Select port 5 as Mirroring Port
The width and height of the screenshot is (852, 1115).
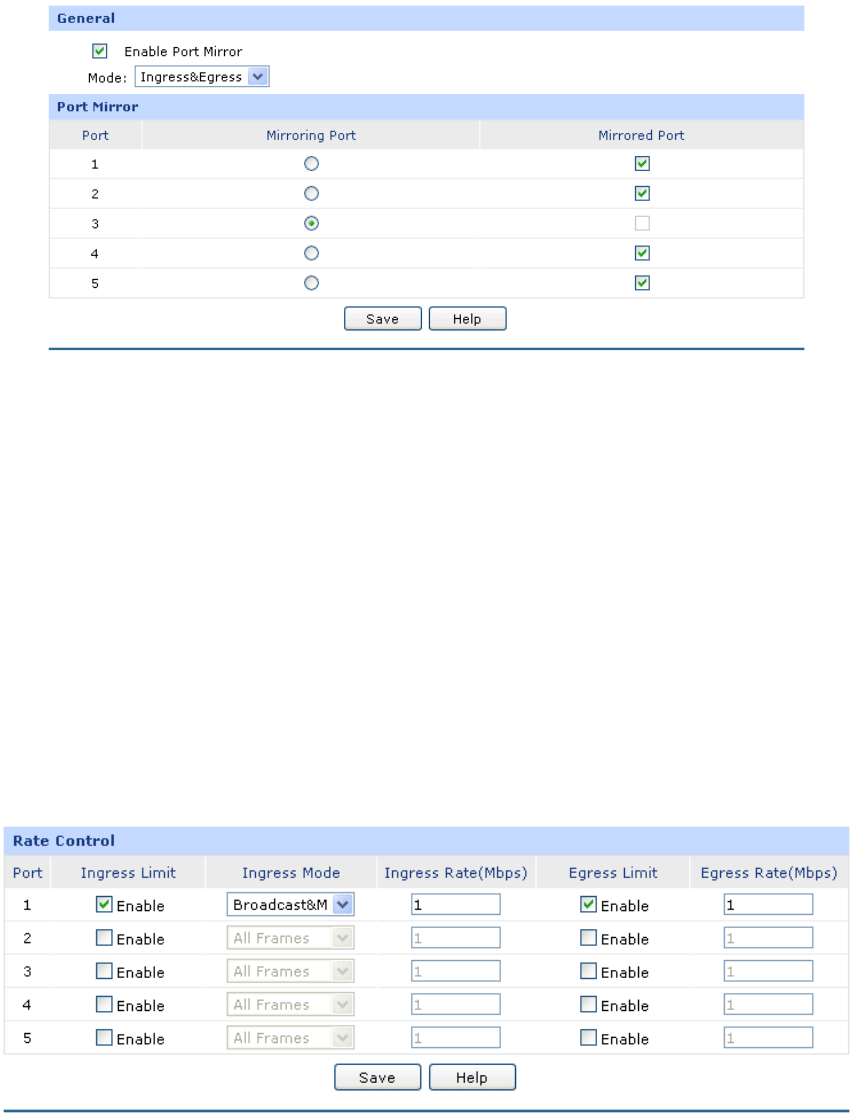click(311, 283)
